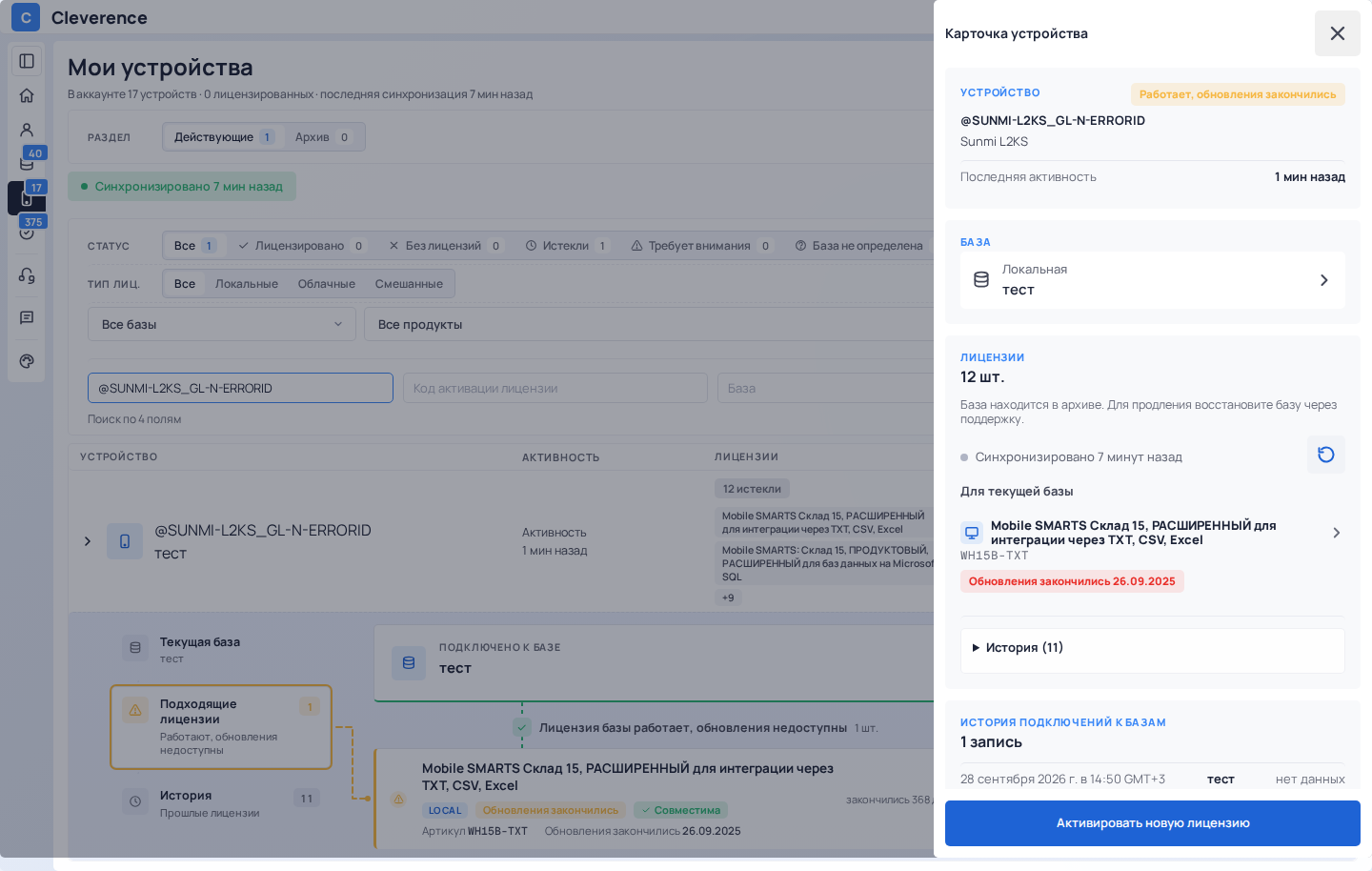Switch to the Архив tab
The width and height of the screenshot is (1372, 871).
[323, 137]
